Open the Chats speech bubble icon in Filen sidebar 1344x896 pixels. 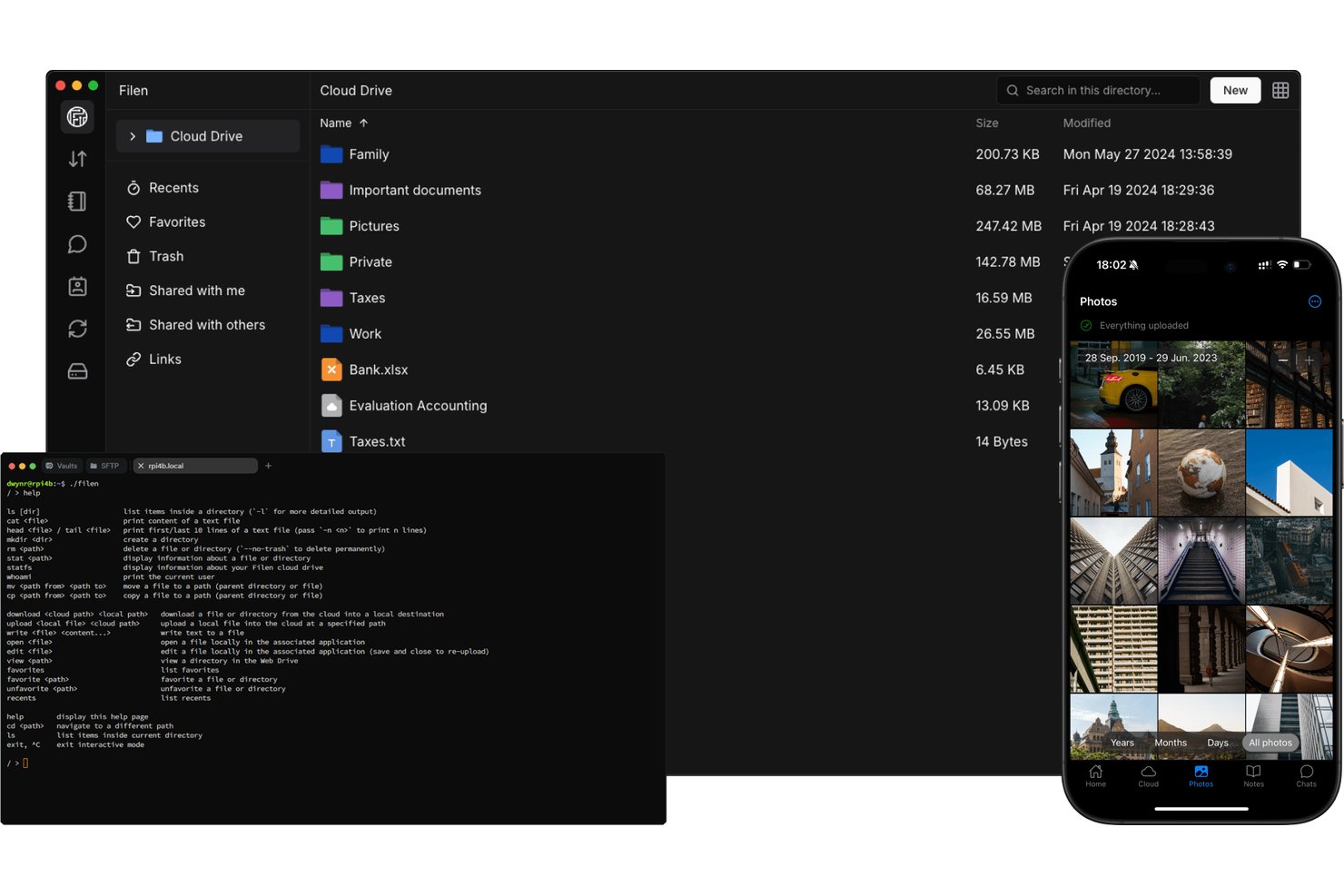click(77, 244)
